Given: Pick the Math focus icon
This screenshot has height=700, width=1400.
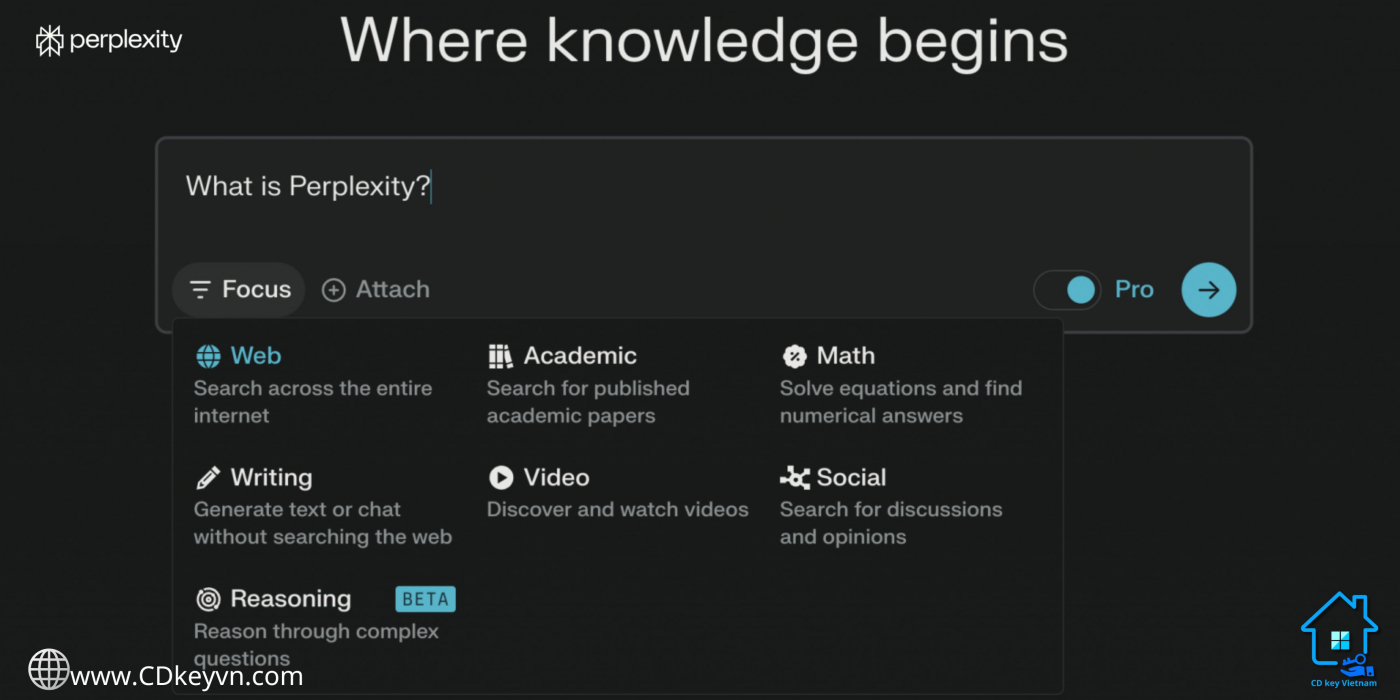Looking at the screenshot, I should (794, 356).
